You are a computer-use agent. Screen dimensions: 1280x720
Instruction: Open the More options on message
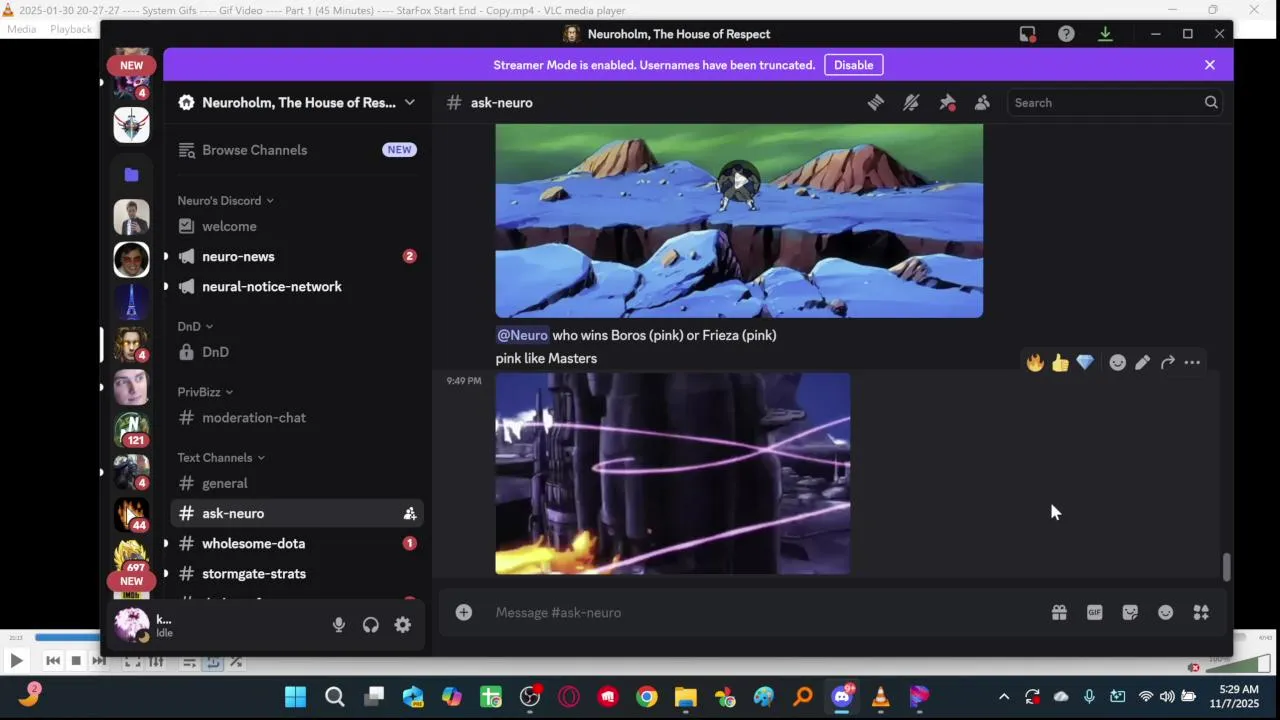tap(1192, 363)
